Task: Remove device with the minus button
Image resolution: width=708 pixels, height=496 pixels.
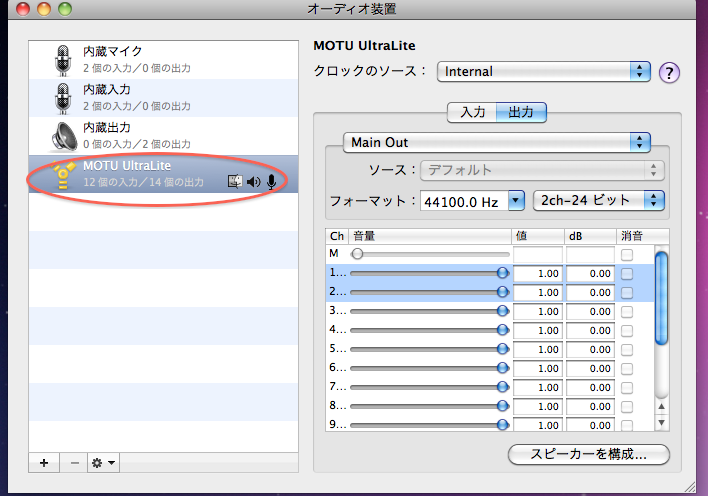Action: click(75, 463)
